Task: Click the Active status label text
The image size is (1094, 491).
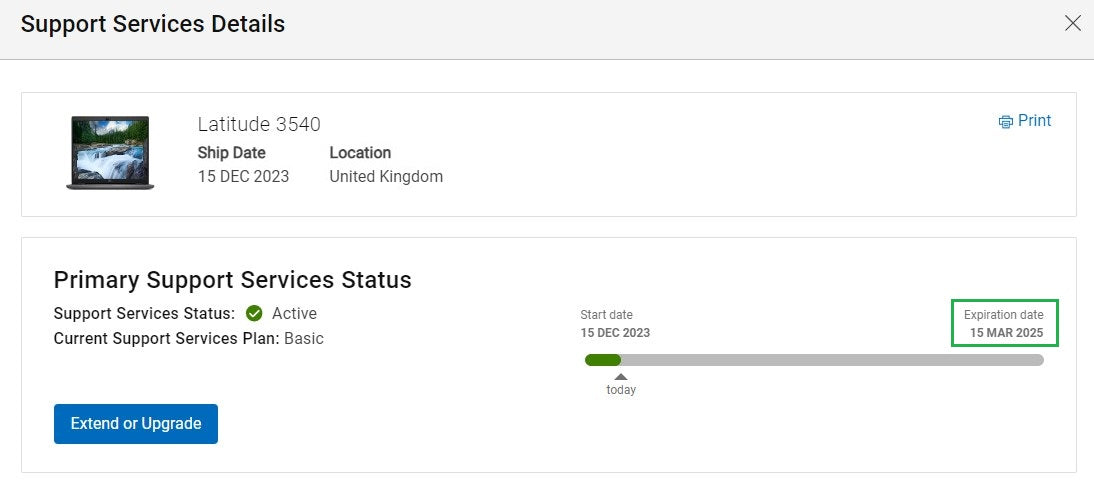Action: tap(294, 314)
